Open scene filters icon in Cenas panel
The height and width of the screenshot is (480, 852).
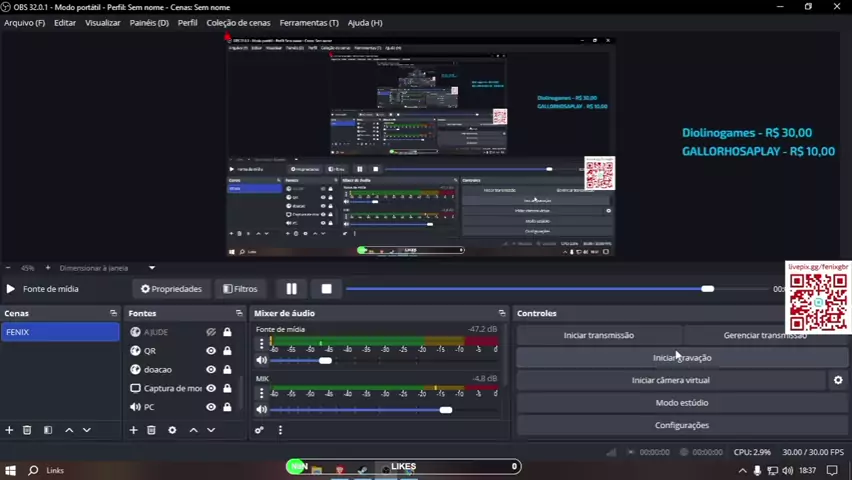point(47,430)
